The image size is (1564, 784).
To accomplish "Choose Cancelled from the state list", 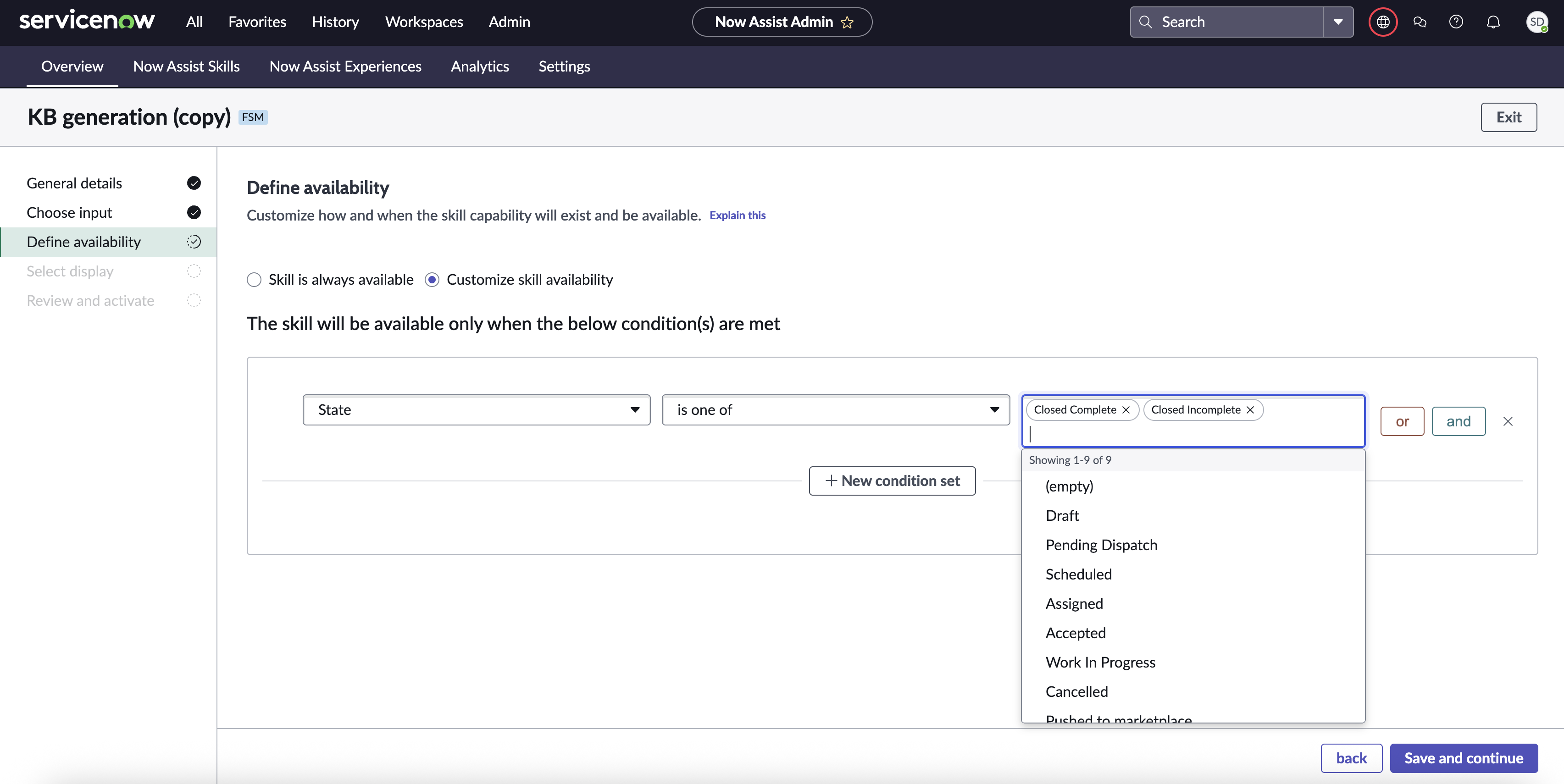I will click(x=1192, y=692).
